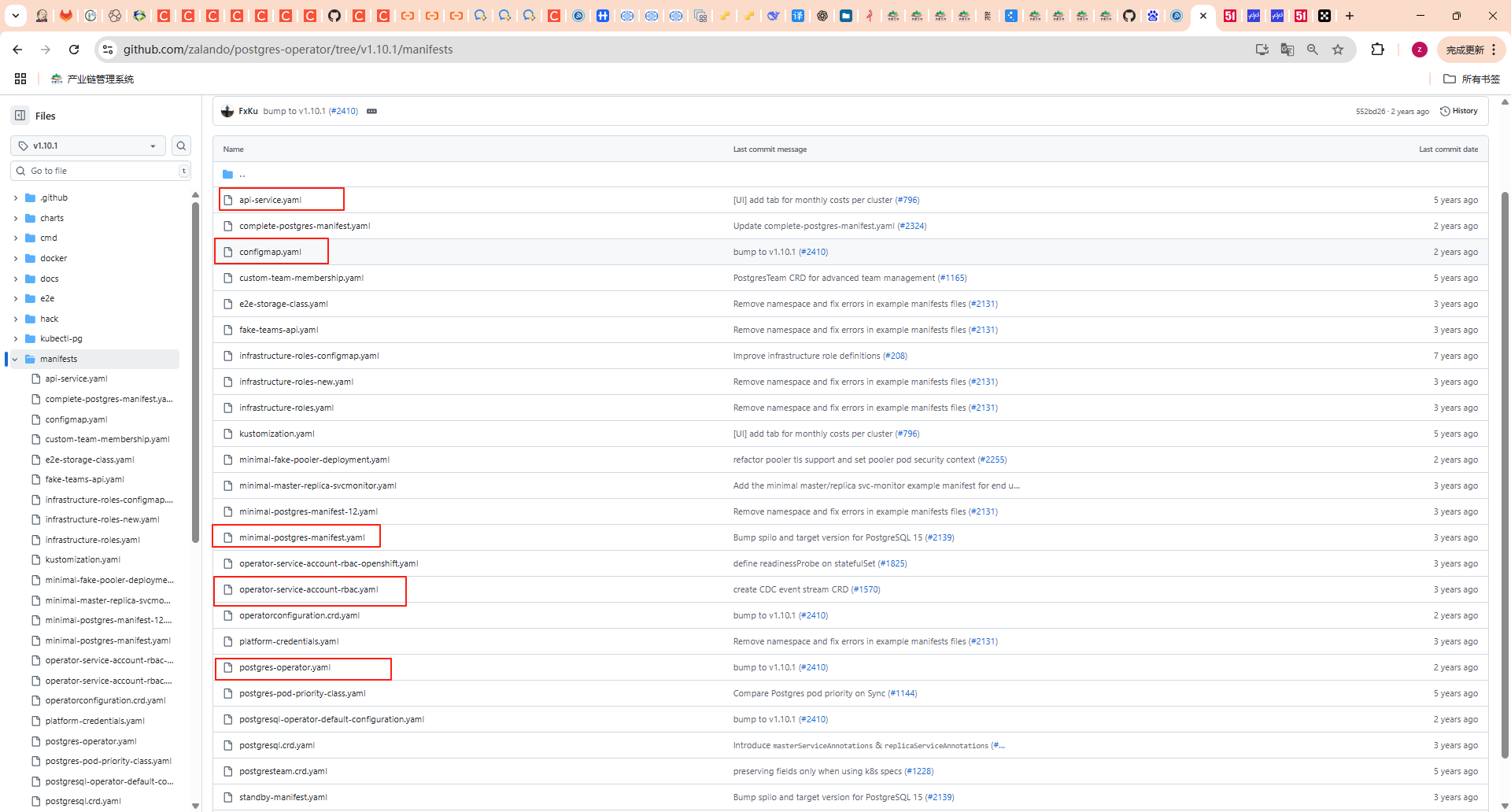Open complete-postgres-manifest.yaml file

click(x=305, y=226)
